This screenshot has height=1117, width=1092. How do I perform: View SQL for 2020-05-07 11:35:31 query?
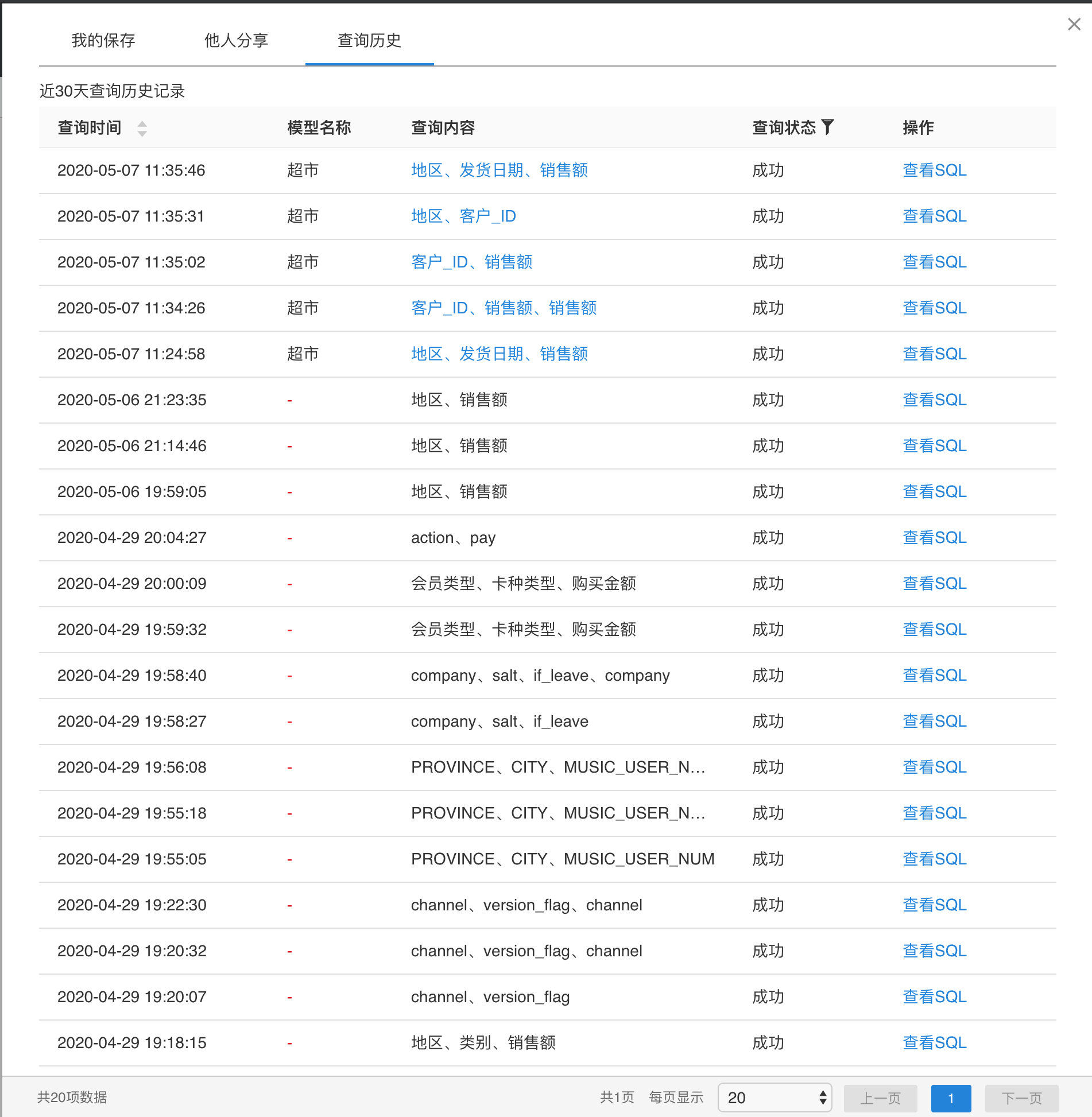pyautogui.click(x=935, y=216)
